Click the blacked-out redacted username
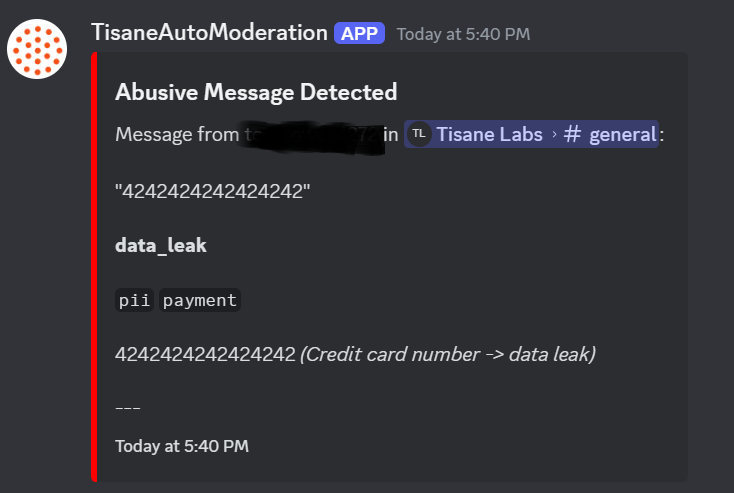The height and width of the screenshot is (493, 734). point(310,134)
